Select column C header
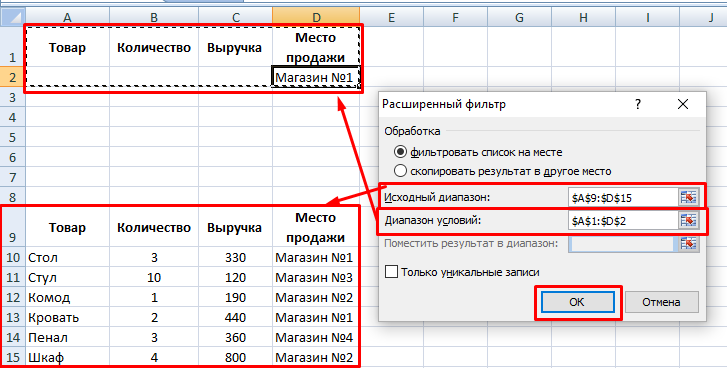Viewport: 727px width, 368px height. coord(236,18)
